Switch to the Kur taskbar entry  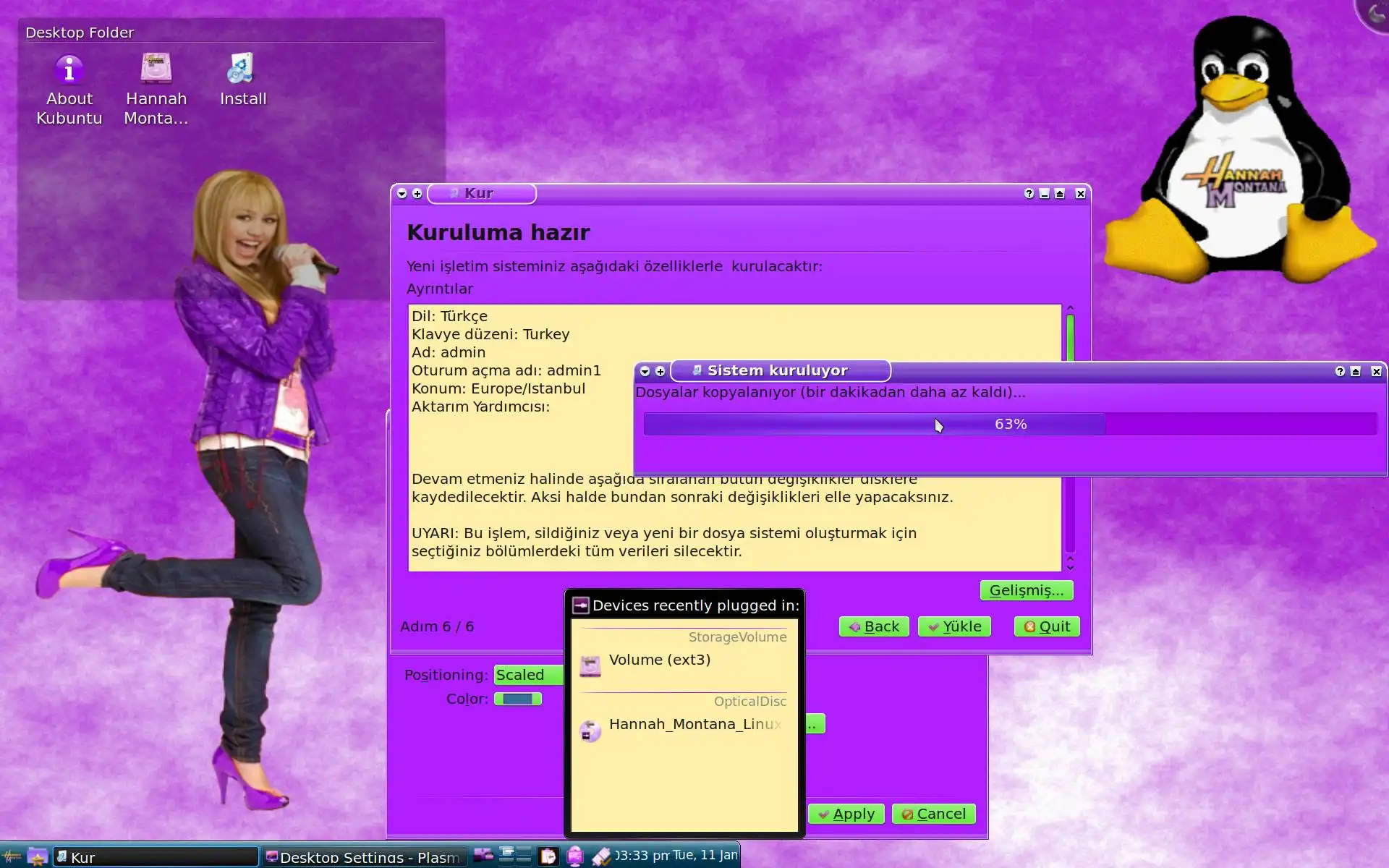click(156, 857)
